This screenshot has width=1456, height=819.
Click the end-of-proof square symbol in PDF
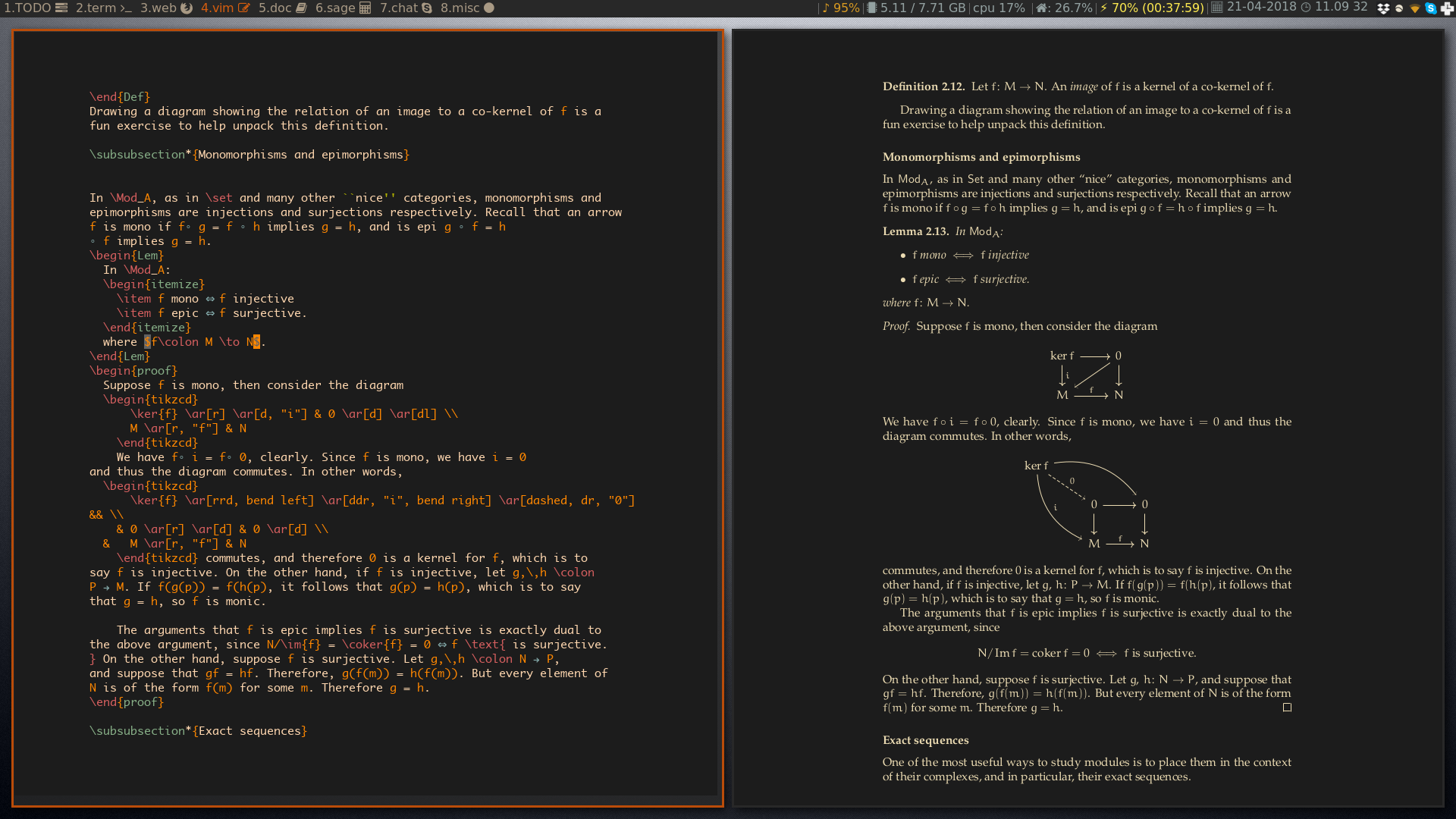pyautogui.click(x=1287, y=708)
